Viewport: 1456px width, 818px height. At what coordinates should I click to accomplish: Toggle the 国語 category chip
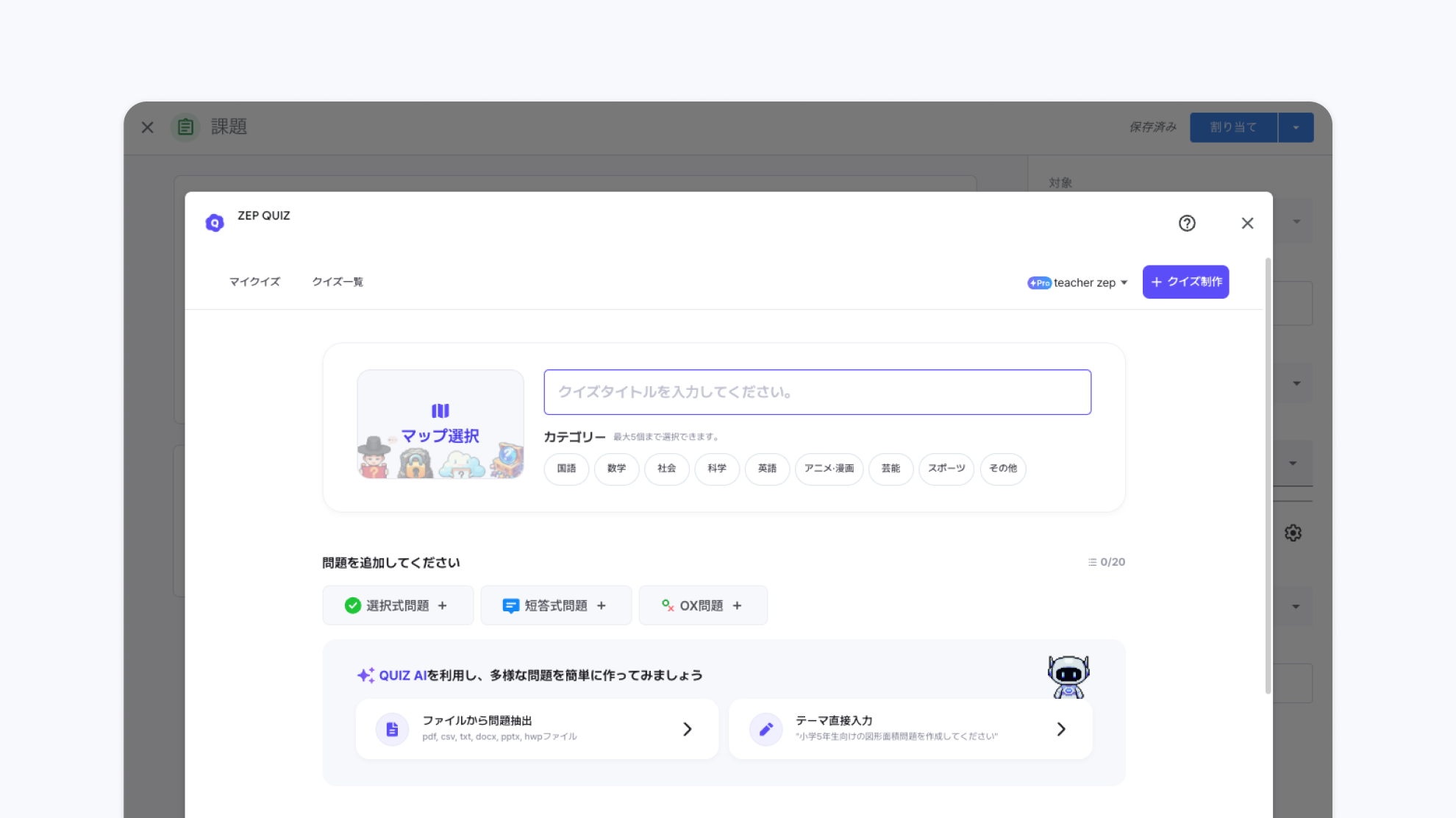pos(566,469)
